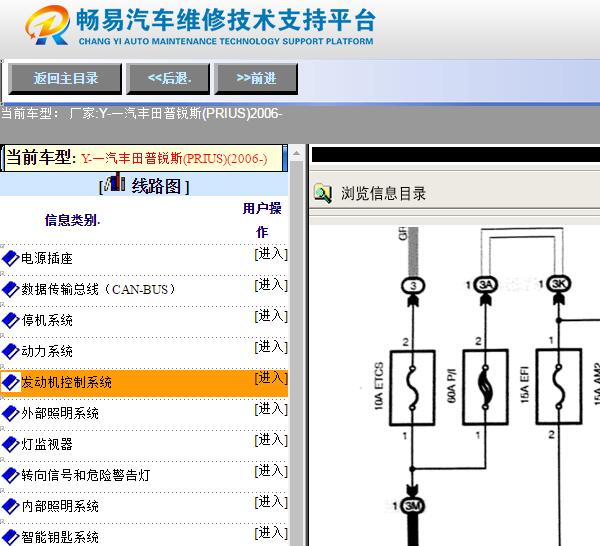Select 转向信号和危险警告灯 entry
Image resolution: width=600 pixels, height=546 pixels.
(85, 476)
